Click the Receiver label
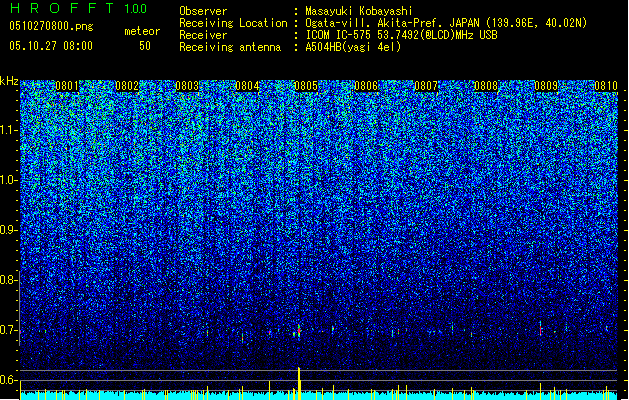This screenshot has height=400, width=629. point(203,35)
